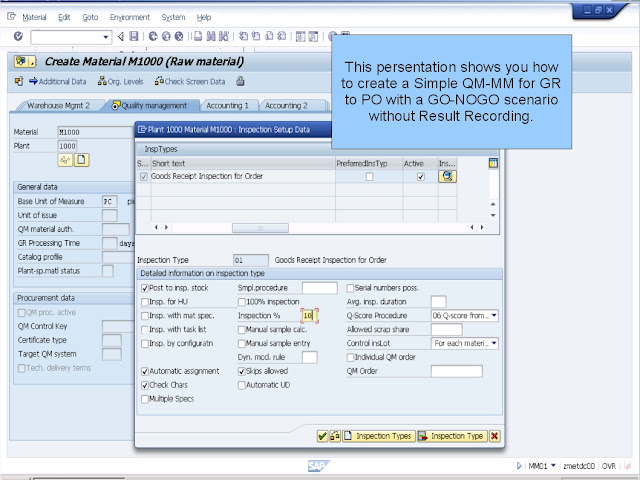Tick the 100% inspection checkbox
Viewport: 640px width, 480px height.
pos(242,302)
